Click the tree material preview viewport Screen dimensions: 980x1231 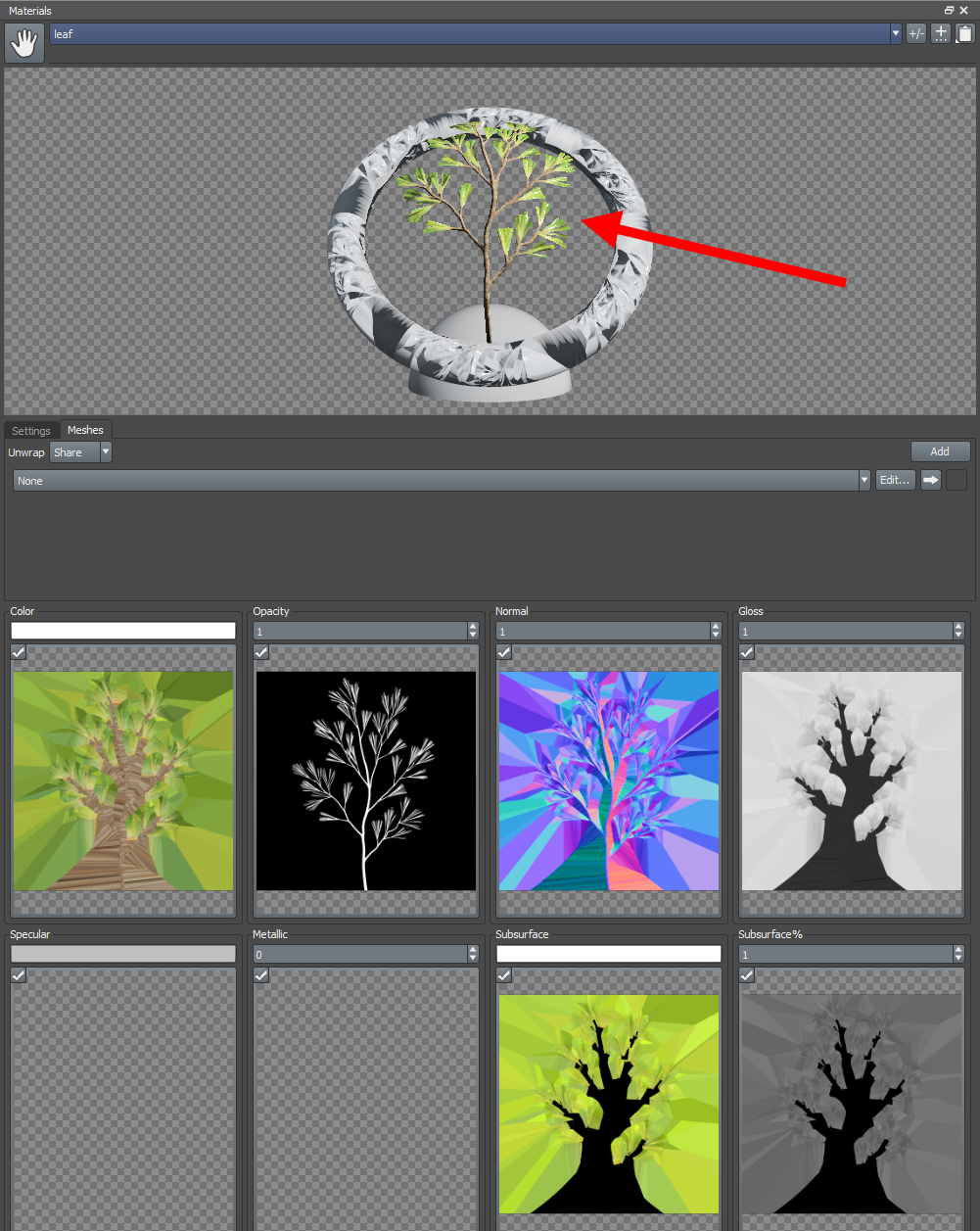click(x=490, y=241)
